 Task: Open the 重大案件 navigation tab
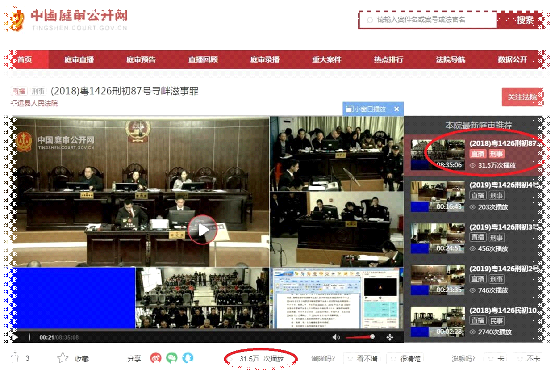click(x=326, y=59)
